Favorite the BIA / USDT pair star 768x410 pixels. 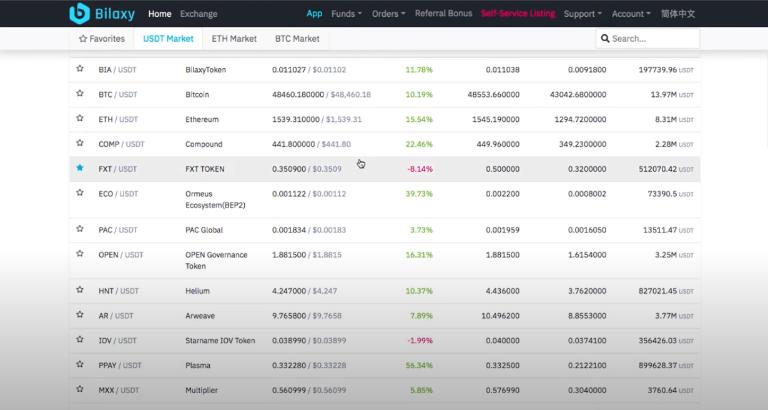pyautogui.click(x=80, y=69)
